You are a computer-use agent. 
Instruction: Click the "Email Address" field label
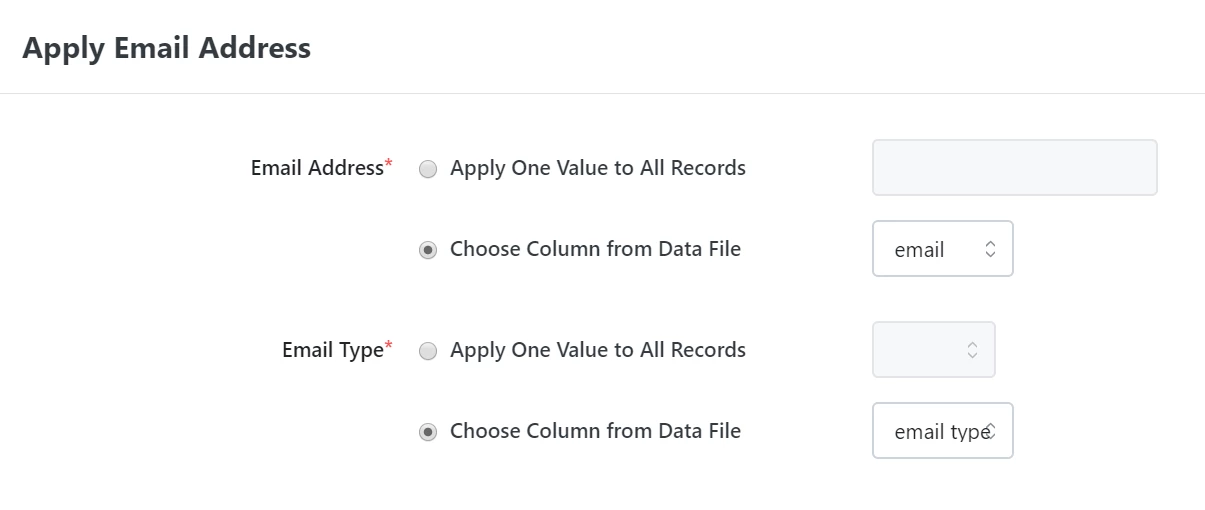(317, 168)
